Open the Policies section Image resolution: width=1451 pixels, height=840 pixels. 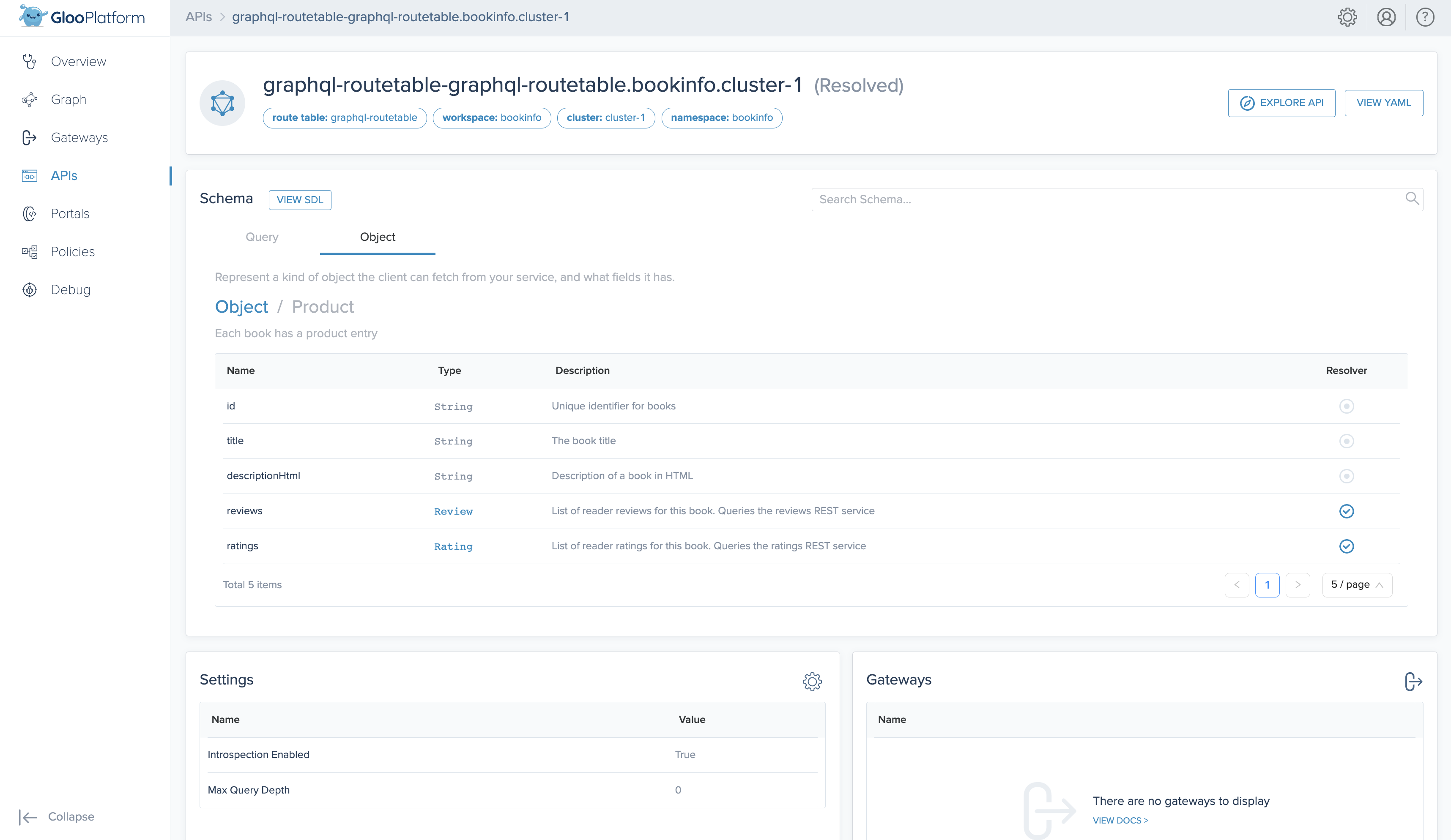(73, 251)
